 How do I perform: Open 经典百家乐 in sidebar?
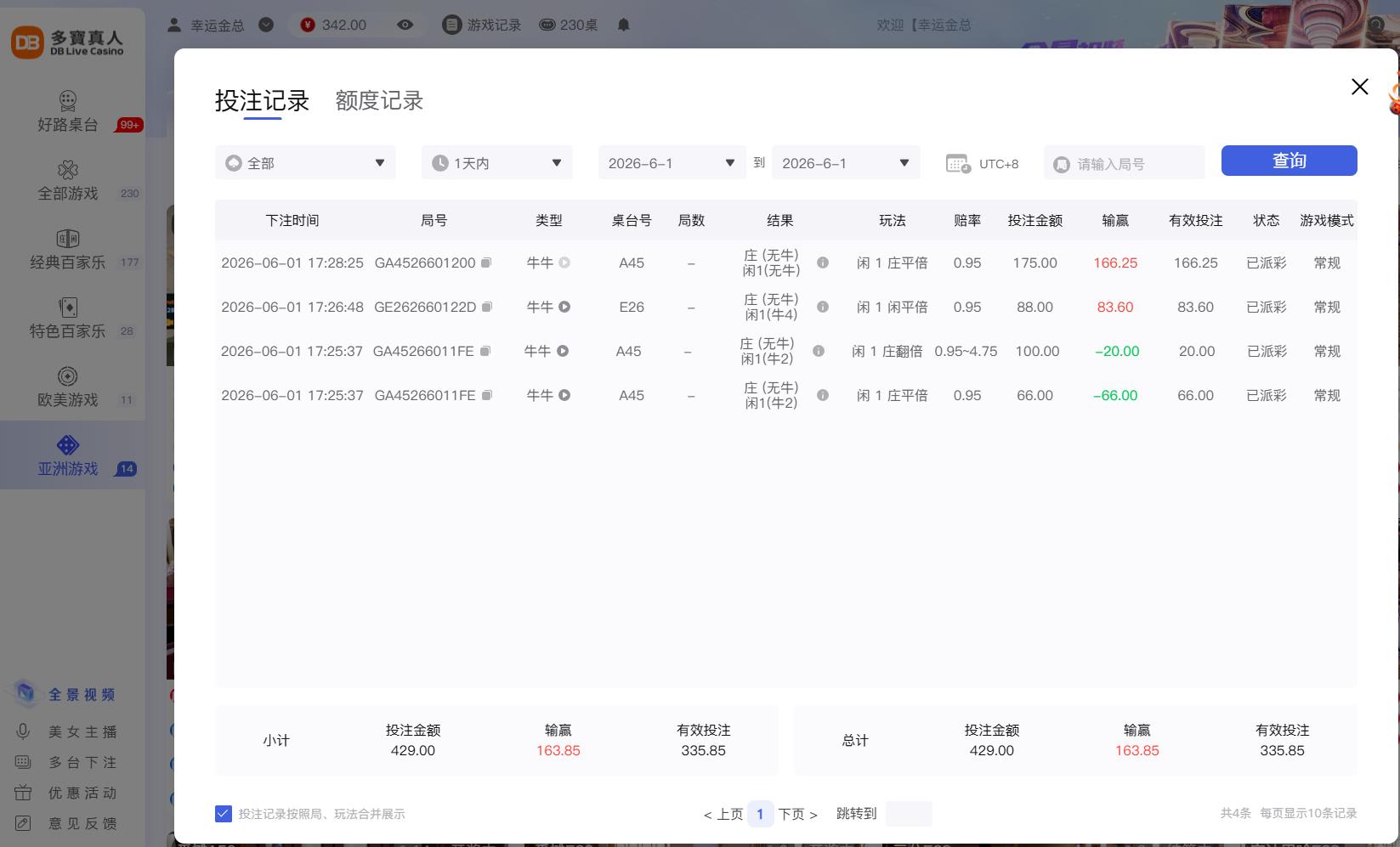[x=68, y=250]
